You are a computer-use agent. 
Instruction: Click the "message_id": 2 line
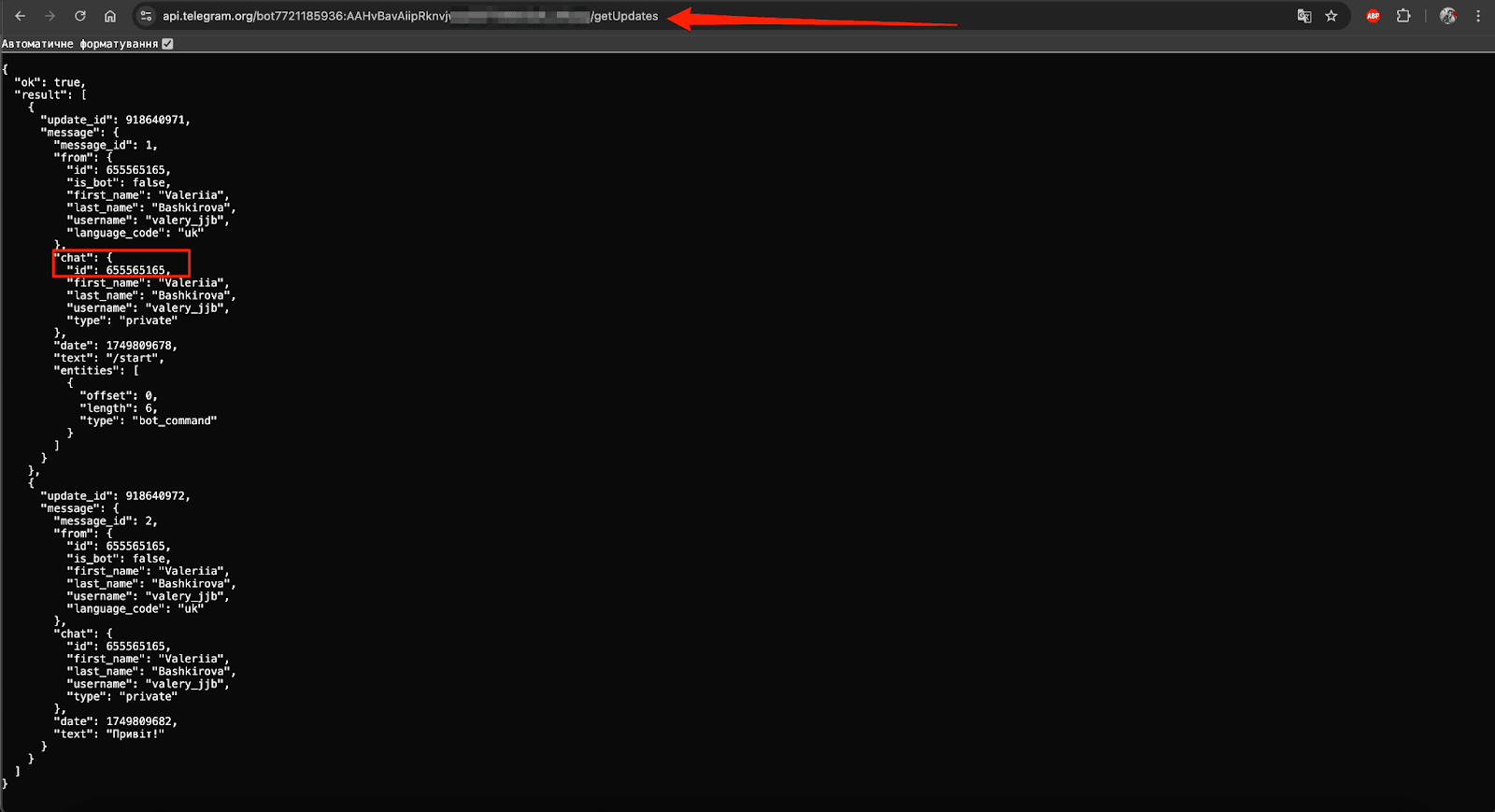106,521
